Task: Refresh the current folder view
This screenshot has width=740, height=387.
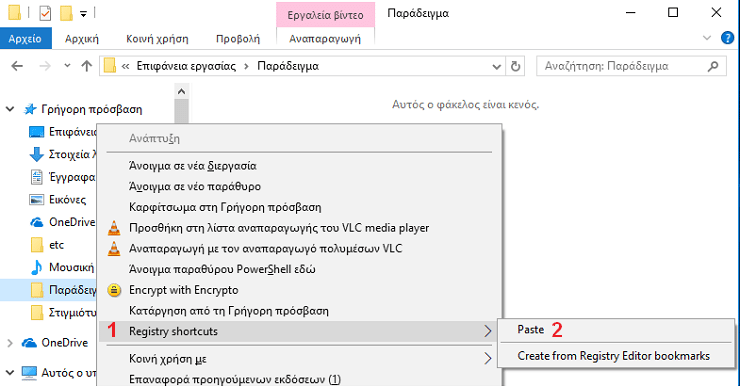Action: (515, 67)
